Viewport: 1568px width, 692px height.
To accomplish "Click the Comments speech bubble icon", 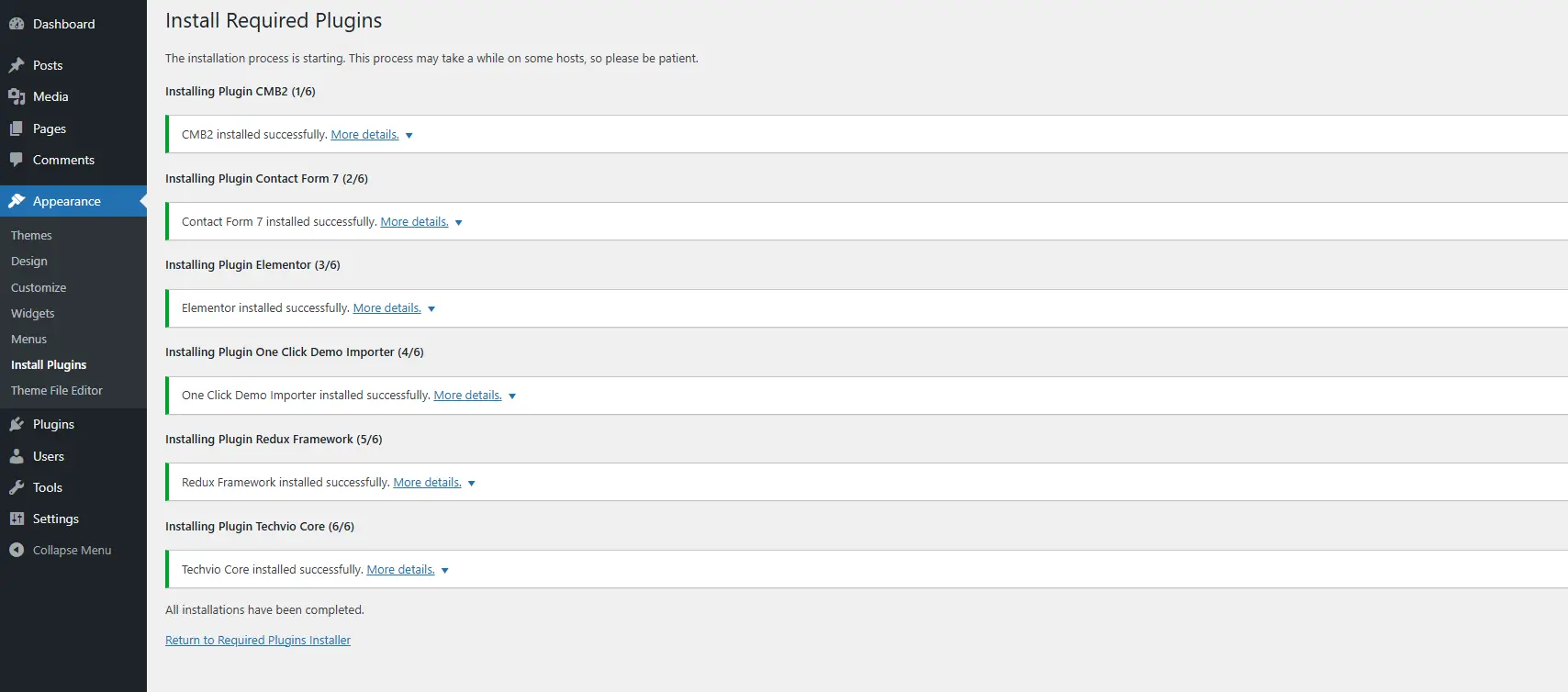I will [x=17, y=160].
